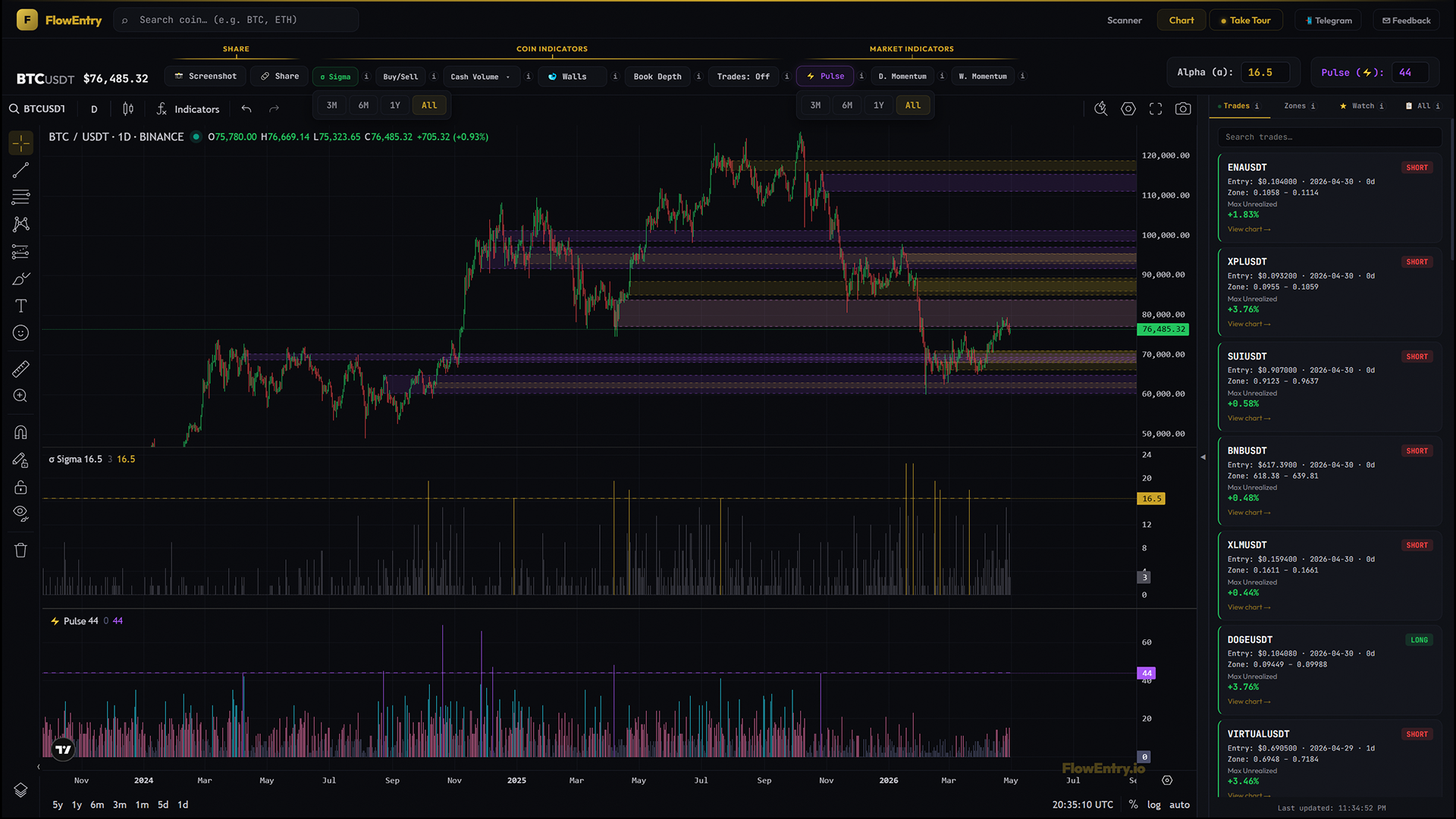Viewport: 1456px width, 819px height.
Task: Open the Fibonacci retracement tools
Action: (20, 197)
